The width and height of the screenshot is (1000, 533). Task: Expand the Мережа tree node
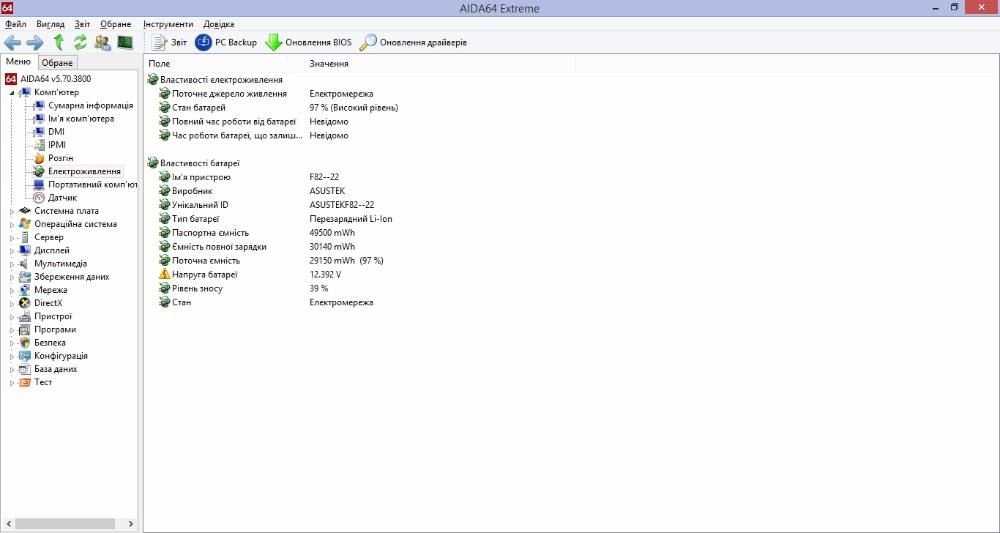pos(12,290)
